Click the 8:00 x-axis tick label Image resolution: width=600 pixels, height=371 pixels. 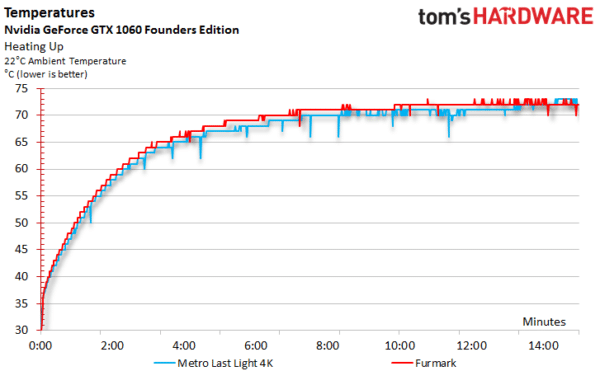point(328,346)
